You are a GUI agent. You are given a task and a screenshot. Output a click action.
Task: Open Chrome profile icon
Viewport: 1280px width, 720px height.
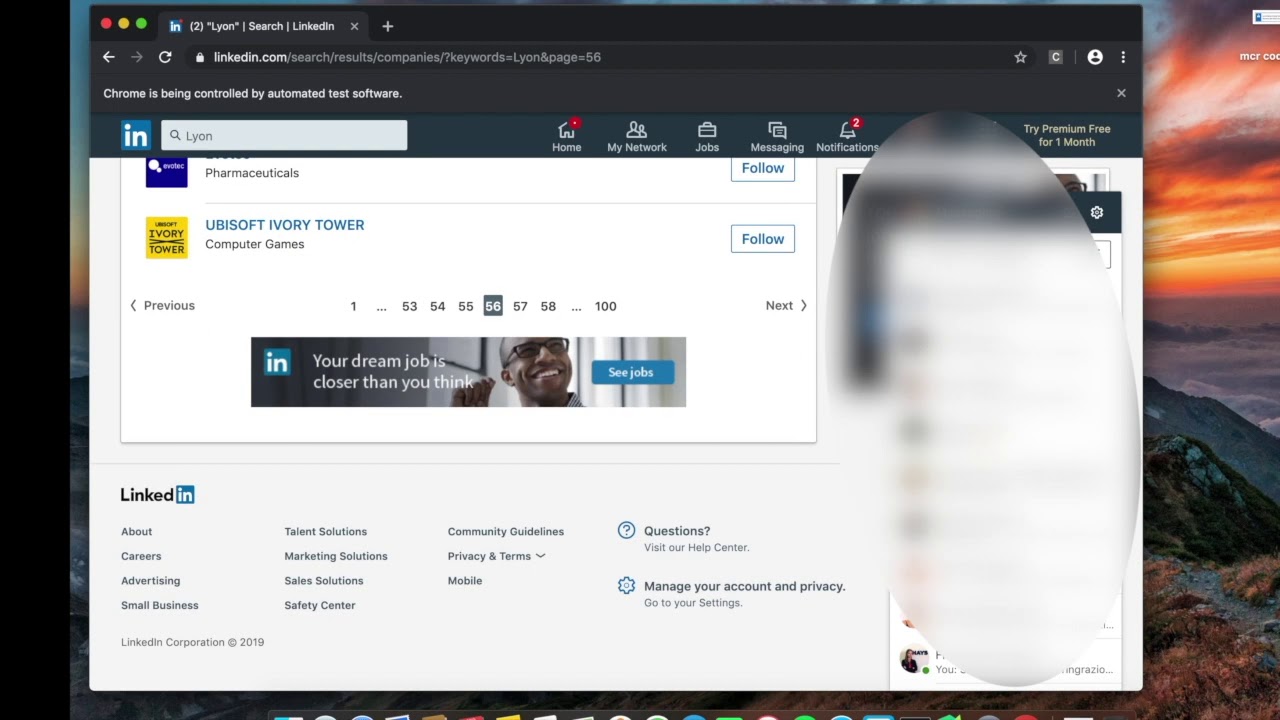pyautogui.click(x=1095, y=57)
